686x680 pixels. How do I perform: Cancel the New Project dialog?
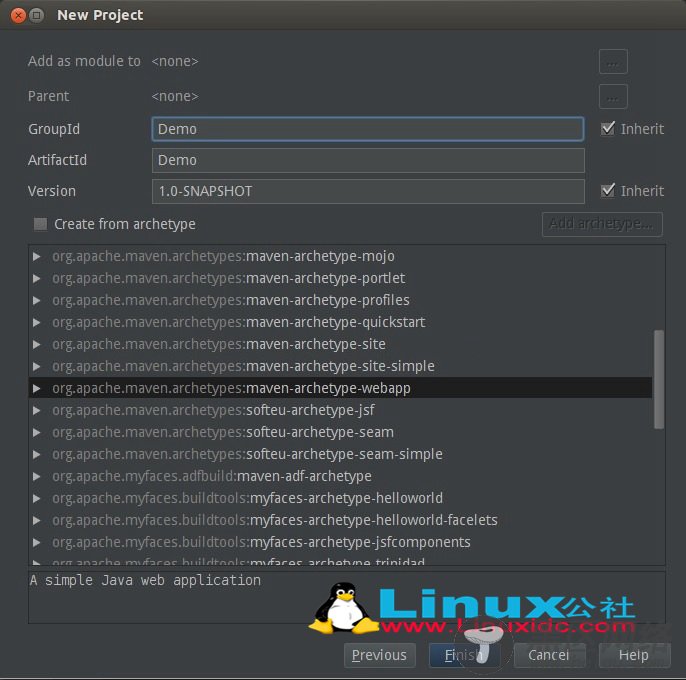click(549, 655)
